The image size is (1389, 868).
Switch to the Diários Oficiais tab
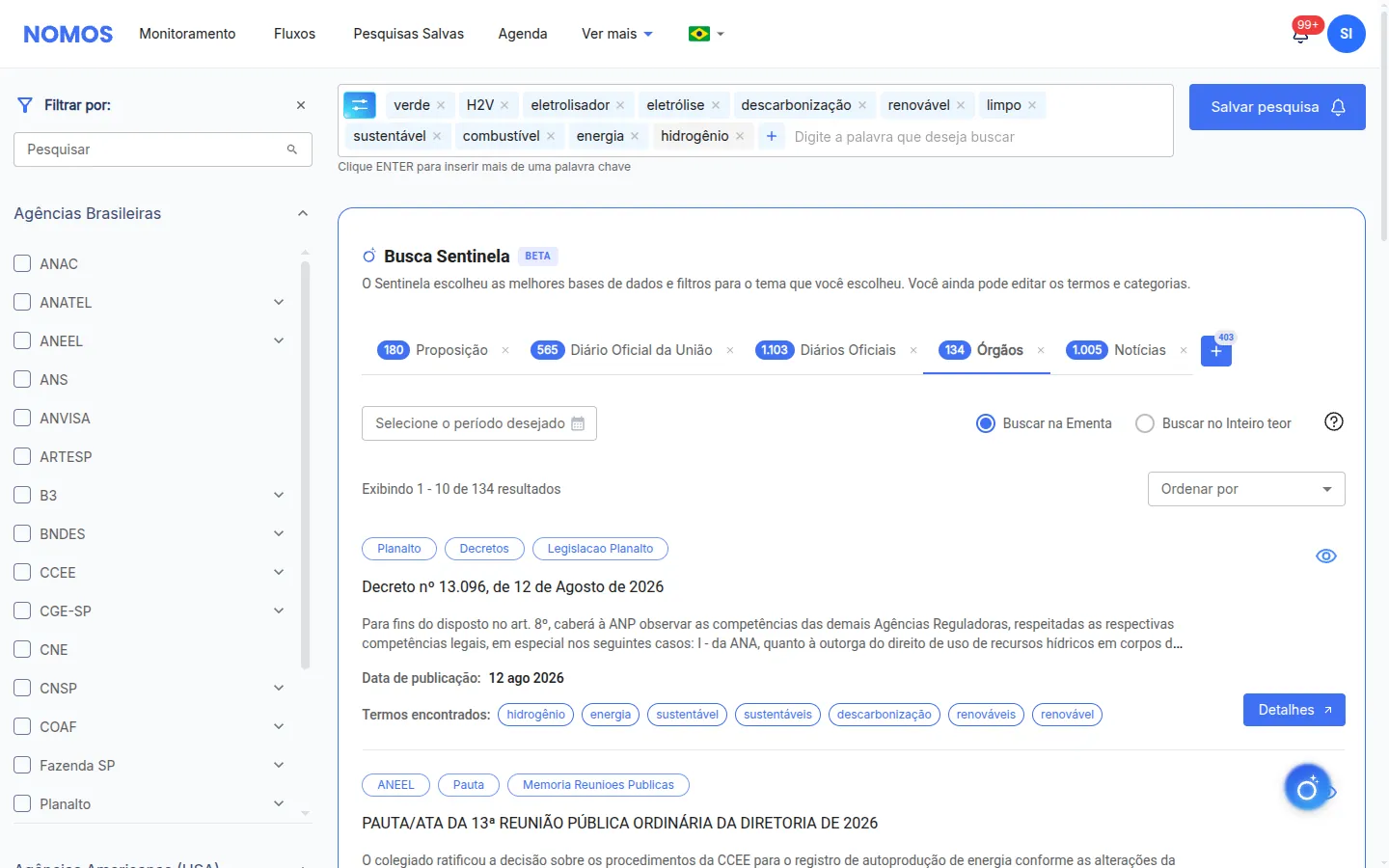[x=826, y=350]
